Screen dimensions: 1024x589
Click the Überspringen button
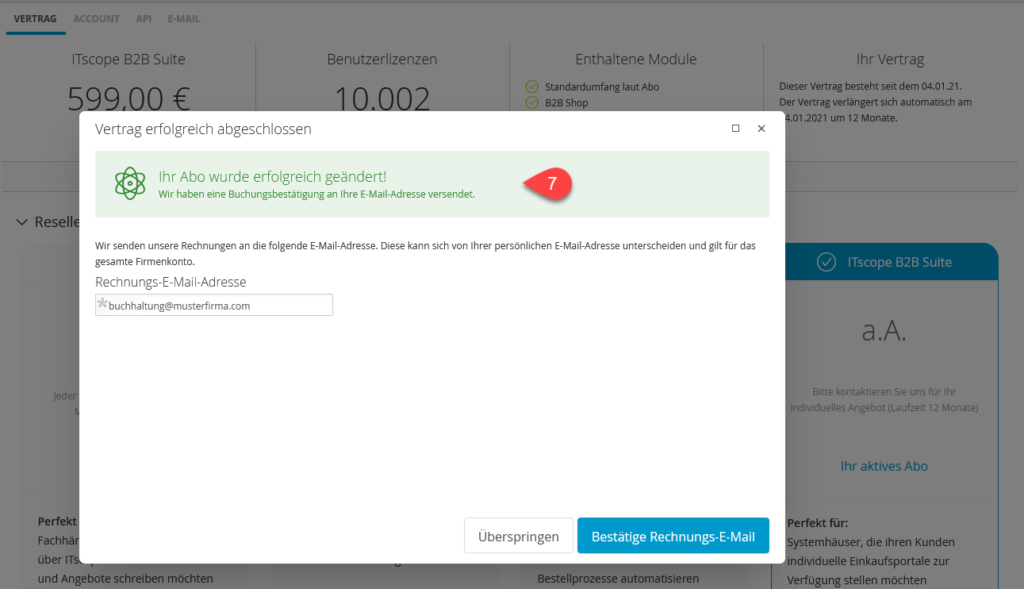519,536
